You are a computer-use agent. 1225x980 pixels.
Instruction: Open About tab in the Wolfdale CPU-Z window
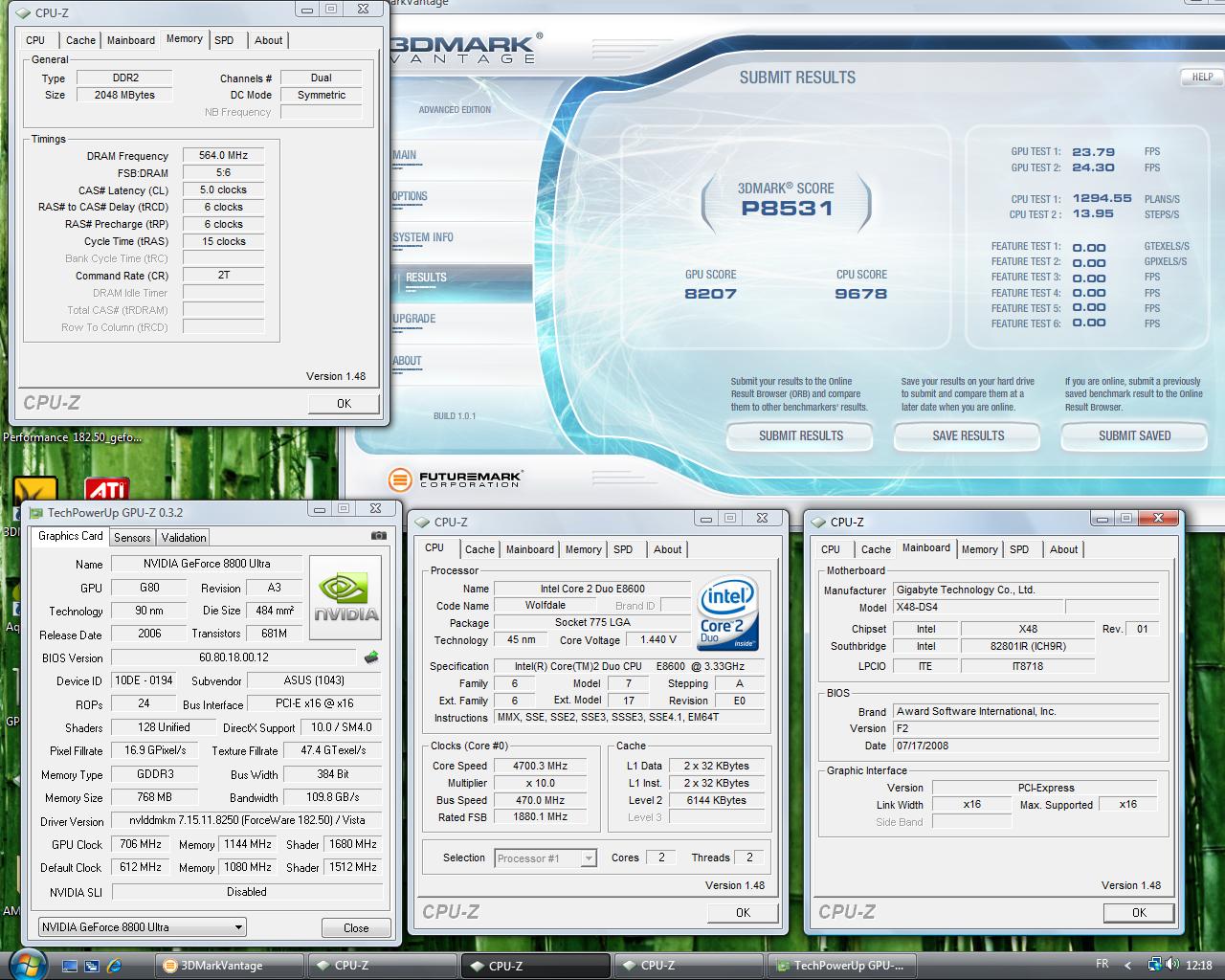(x=667, y=549)
